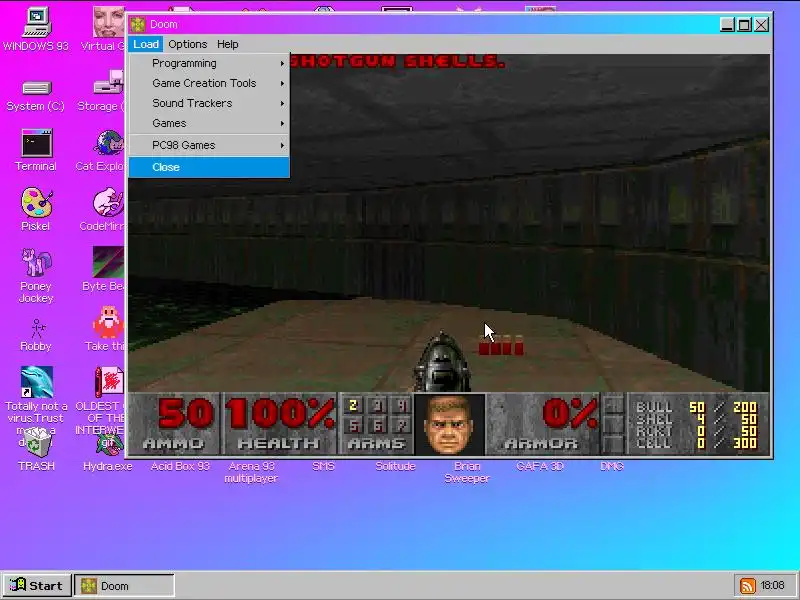Launch Poney Jockey from desktop
Viewport: 800px width, 600px height.
36,276
